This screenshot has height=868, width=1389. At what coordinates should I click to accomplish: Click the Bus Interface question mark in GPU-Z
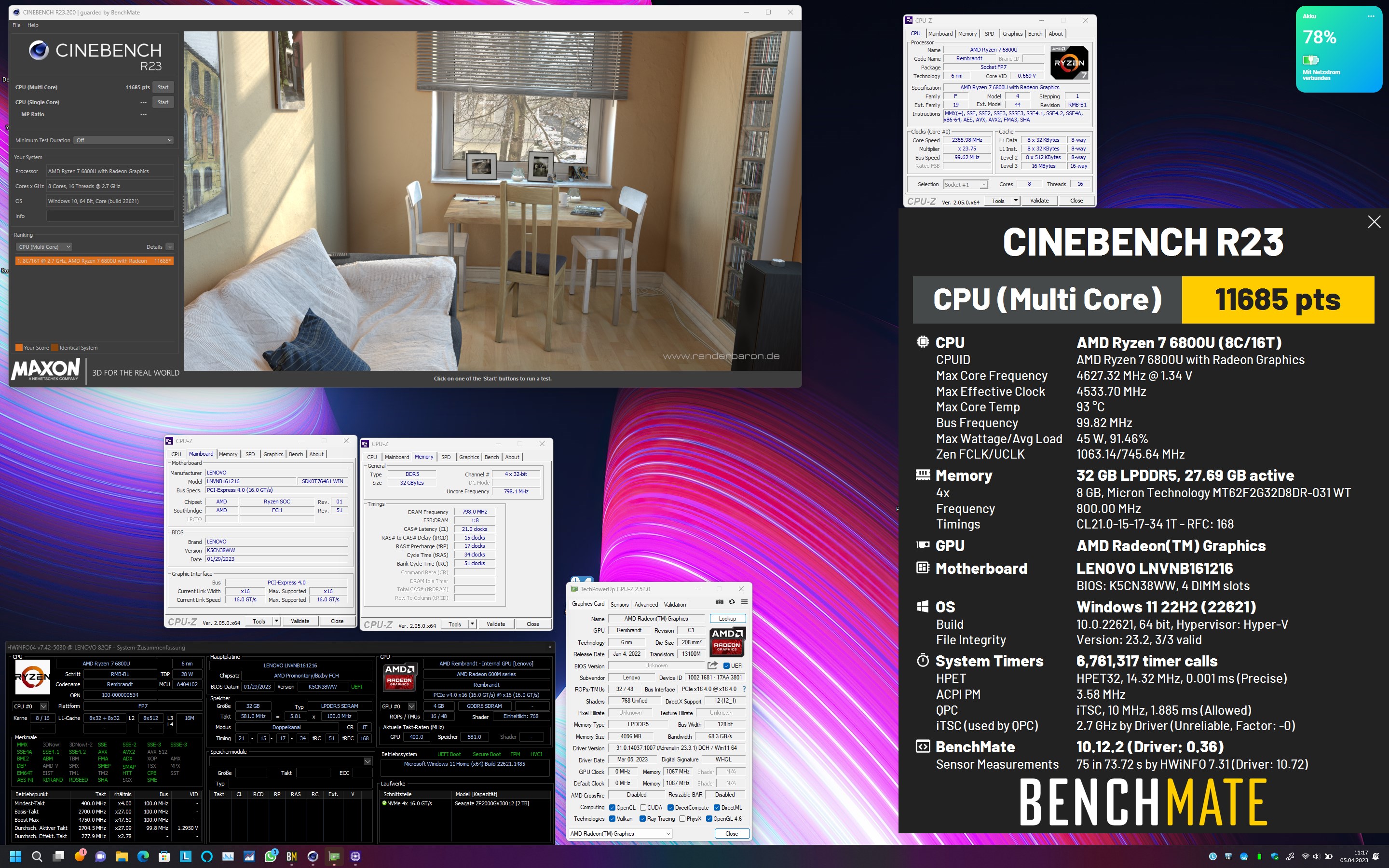point(745,689)
